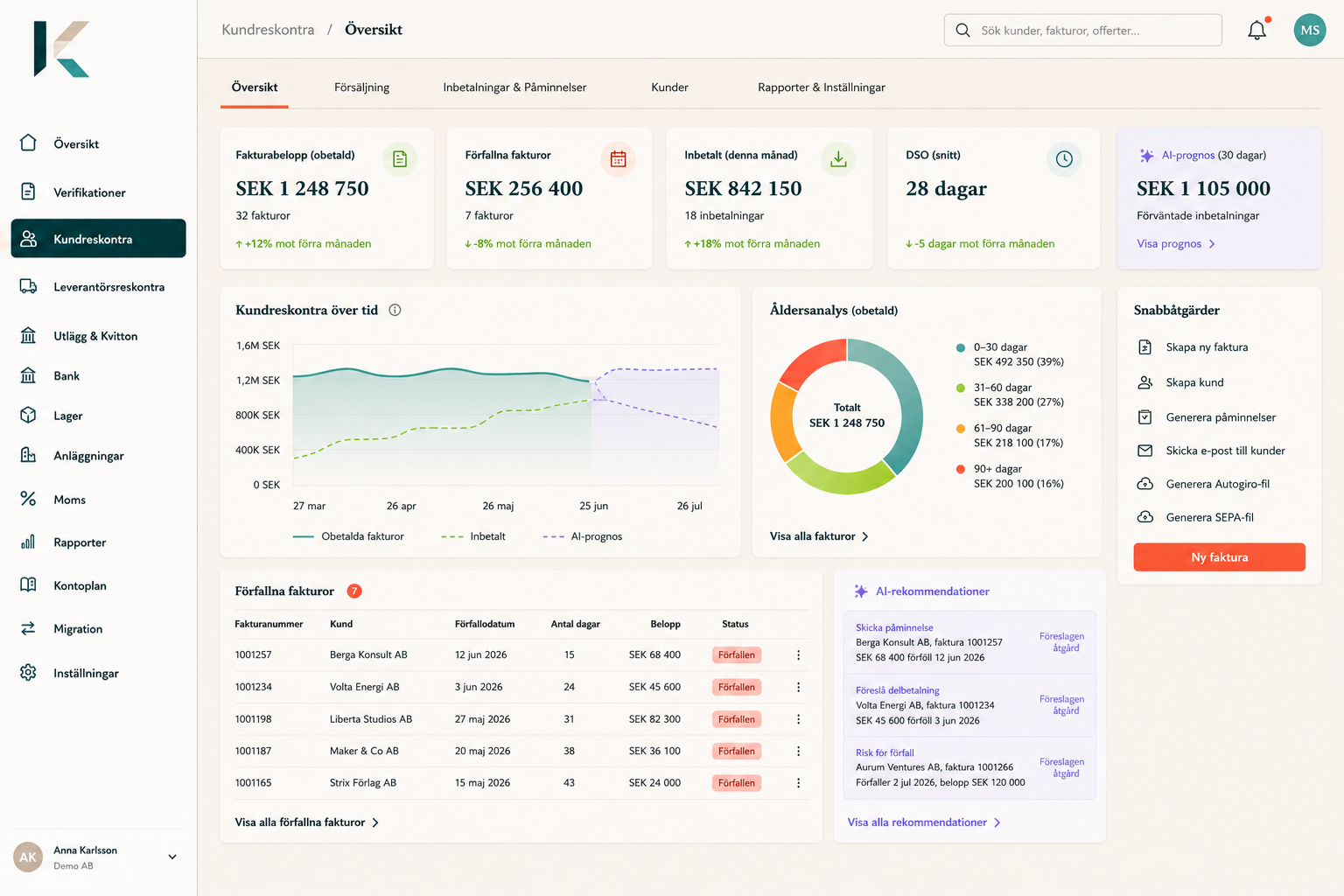
Task: Click the Inbetalt download icon
Action: 838,159
